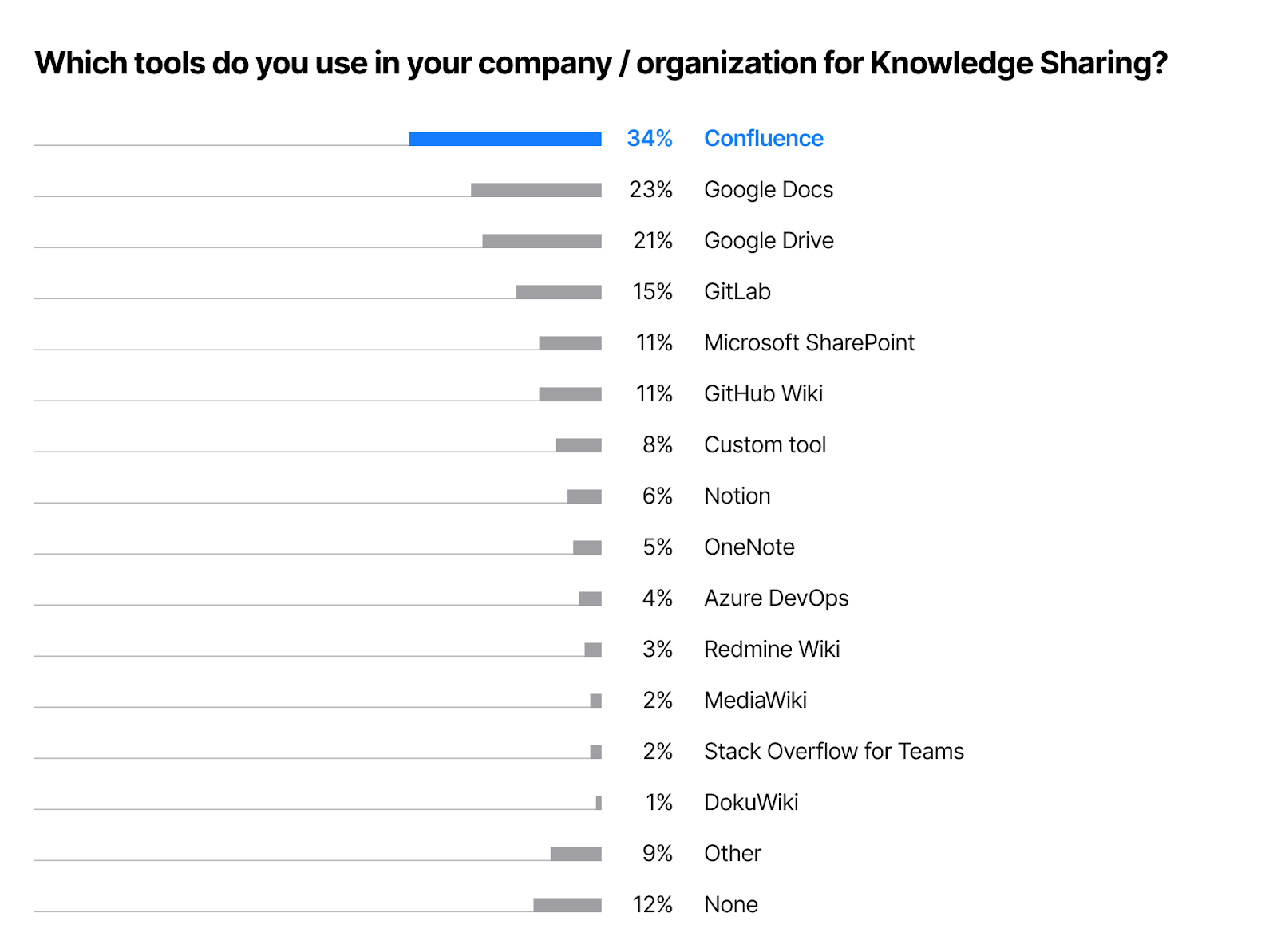Select the Confluence label
The width and height of the screenshot is (1277, 952).
763,139
